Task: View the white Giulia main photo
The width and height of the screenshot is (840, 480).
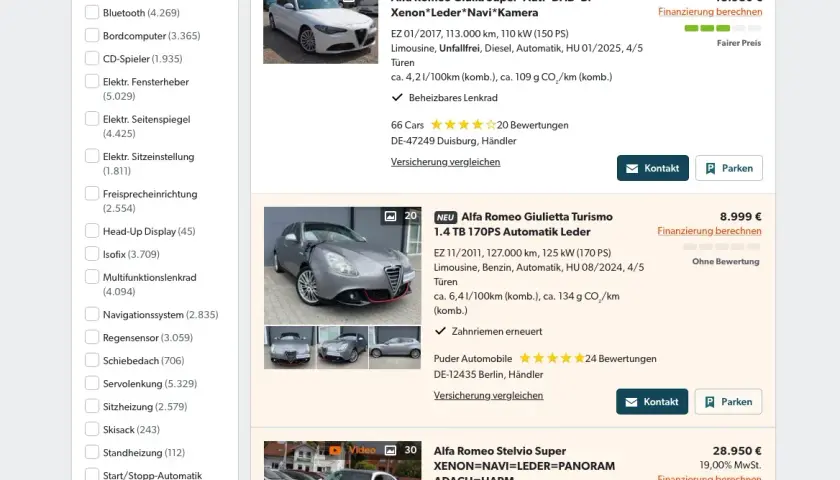Action: tap(320, 31)
